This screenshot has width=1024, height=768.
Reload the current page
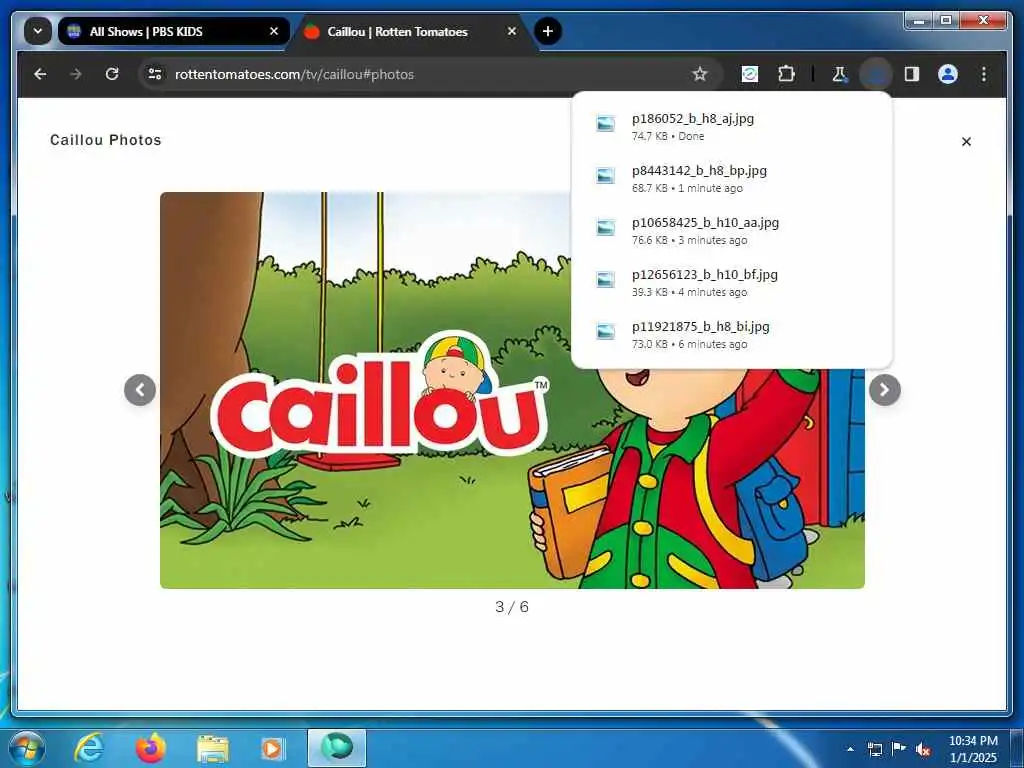point(112,74)
